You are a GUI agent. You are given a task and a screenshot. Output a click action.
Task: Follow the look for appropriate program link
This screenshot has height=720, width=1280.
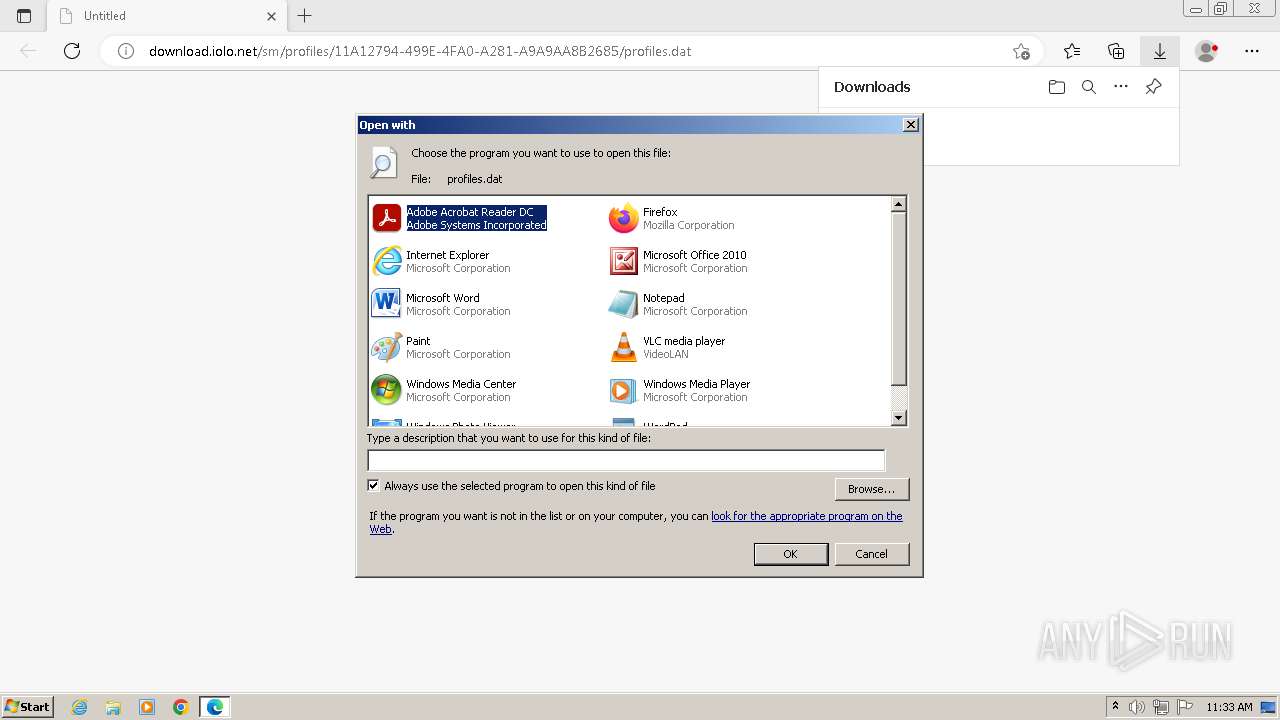pyautogui.click(x=806, y=516)
